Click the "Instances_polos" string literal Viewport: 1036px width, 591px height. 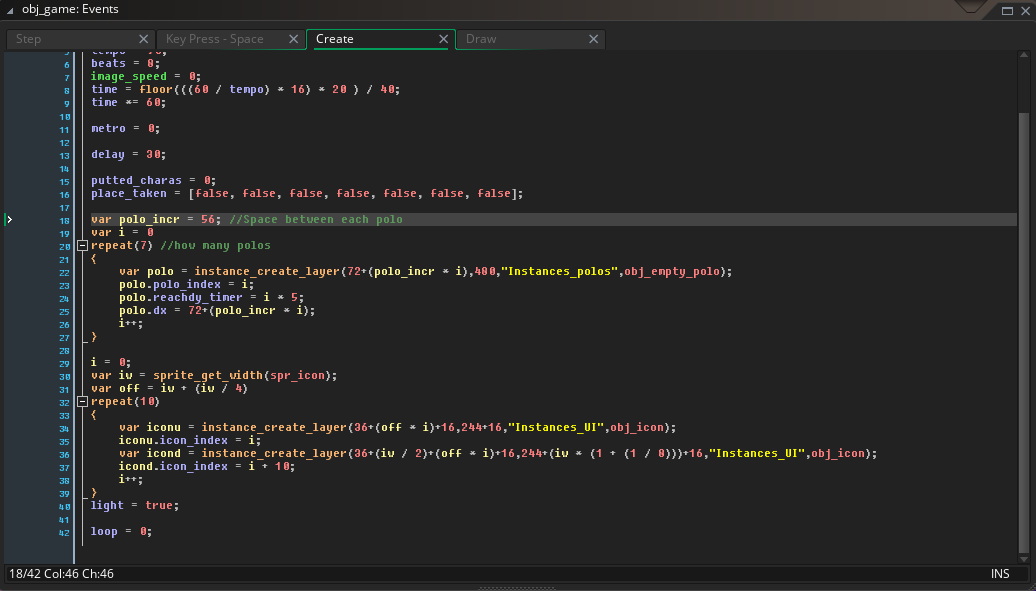560,272
